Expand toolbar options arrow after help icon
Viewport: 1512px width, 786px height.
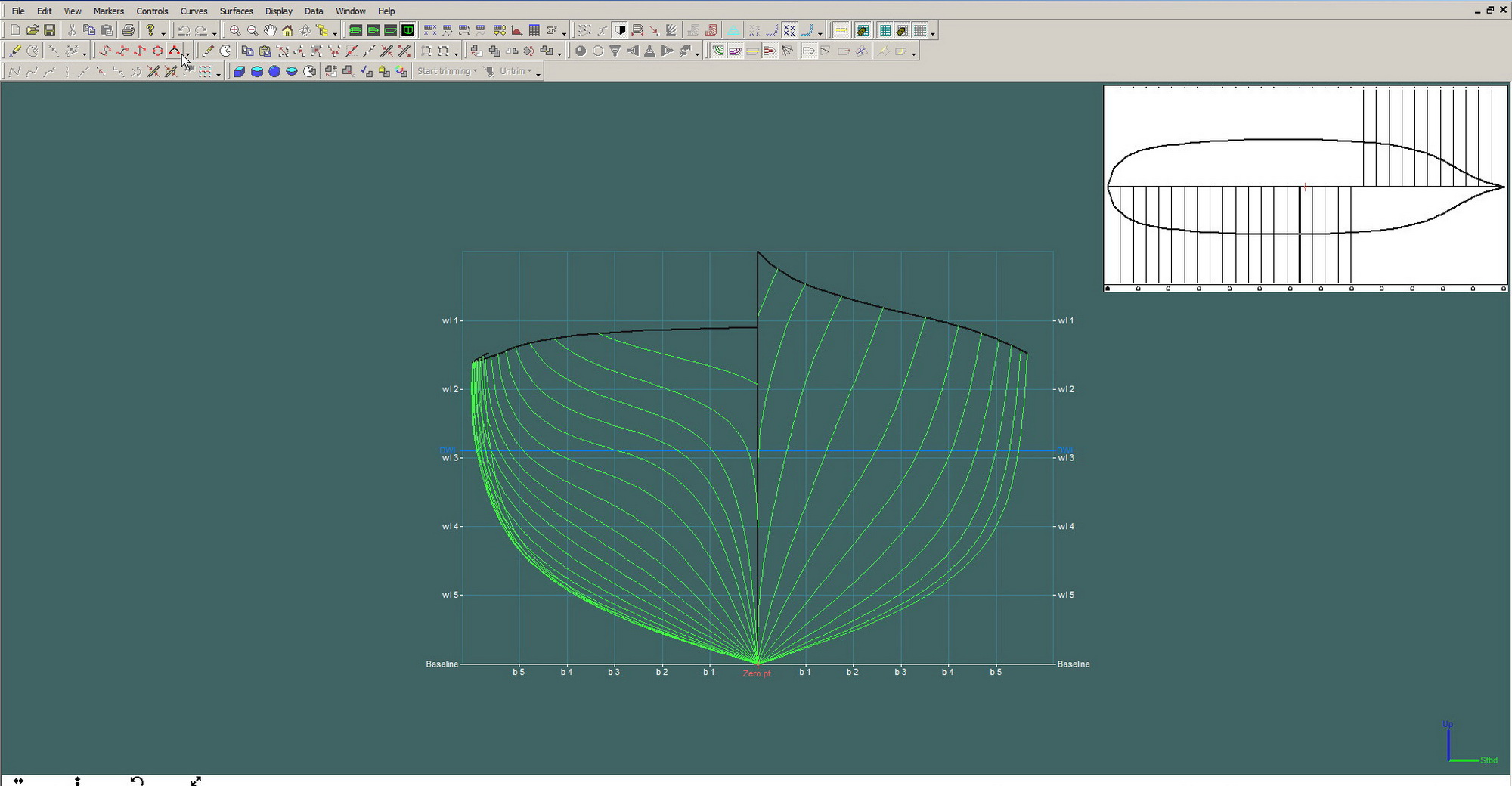pos(163,32)
